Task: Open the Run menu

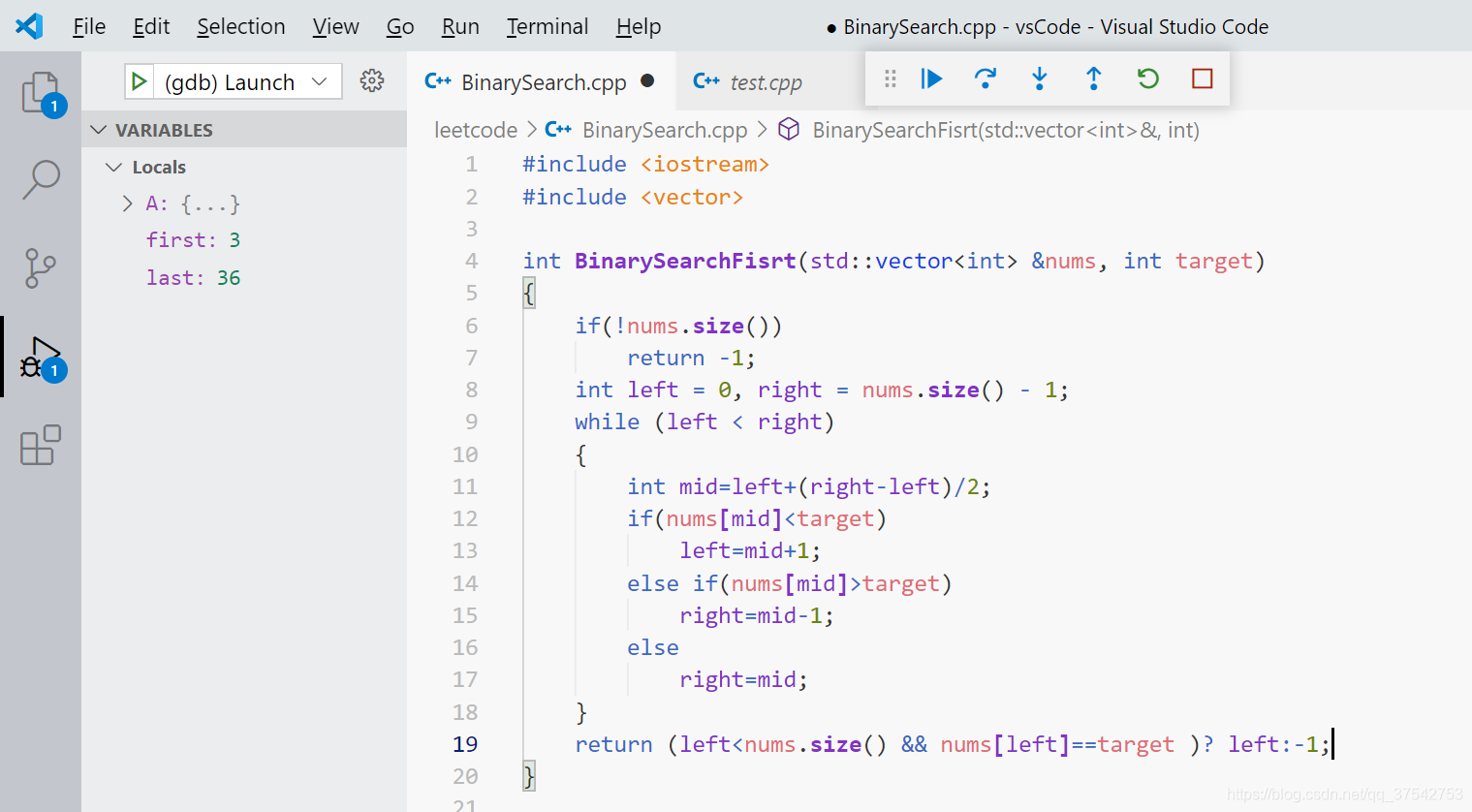Action: coord(460,26)
